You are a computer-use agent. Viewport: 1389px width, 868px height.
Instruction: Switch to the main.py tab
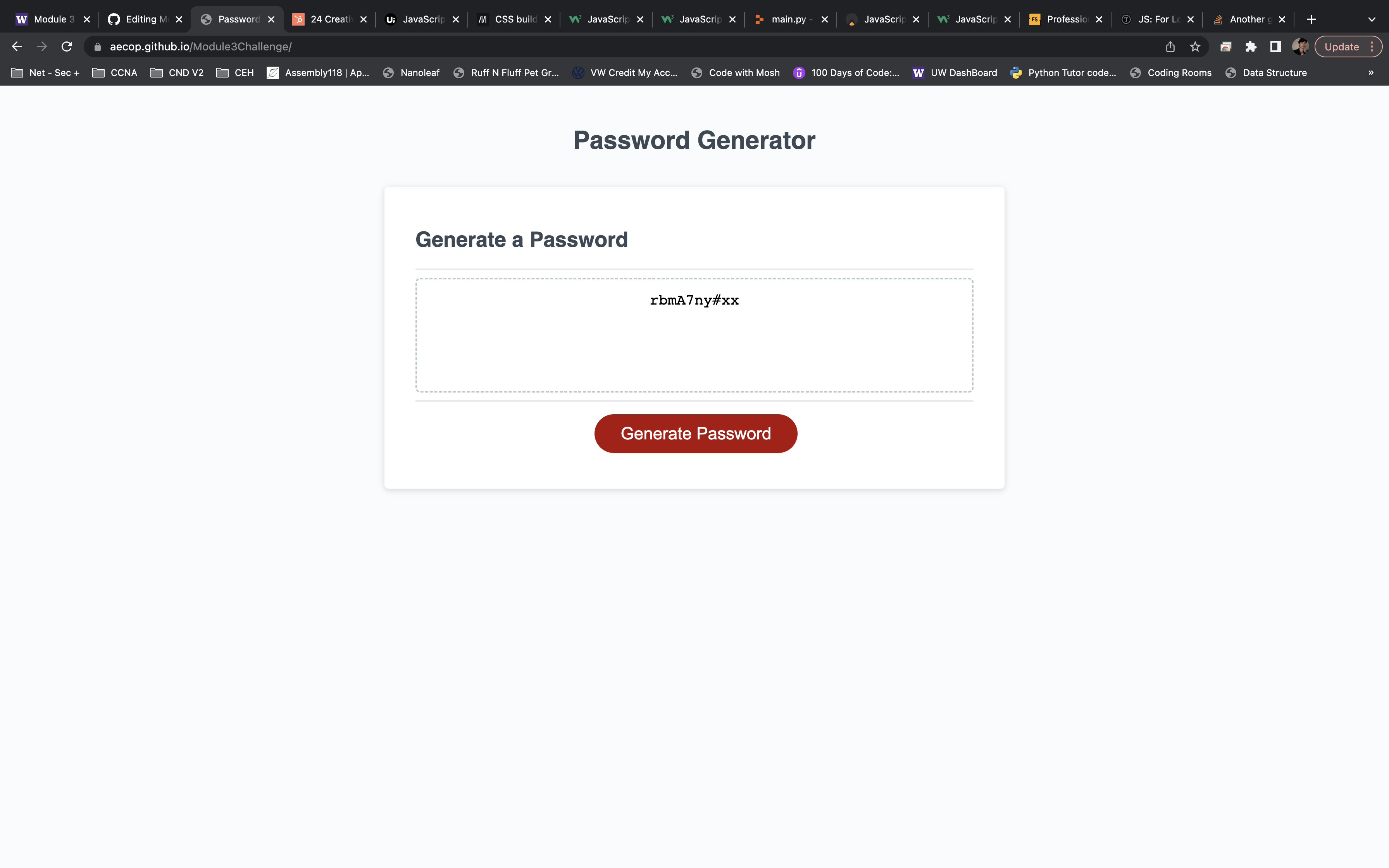(789, 19)
